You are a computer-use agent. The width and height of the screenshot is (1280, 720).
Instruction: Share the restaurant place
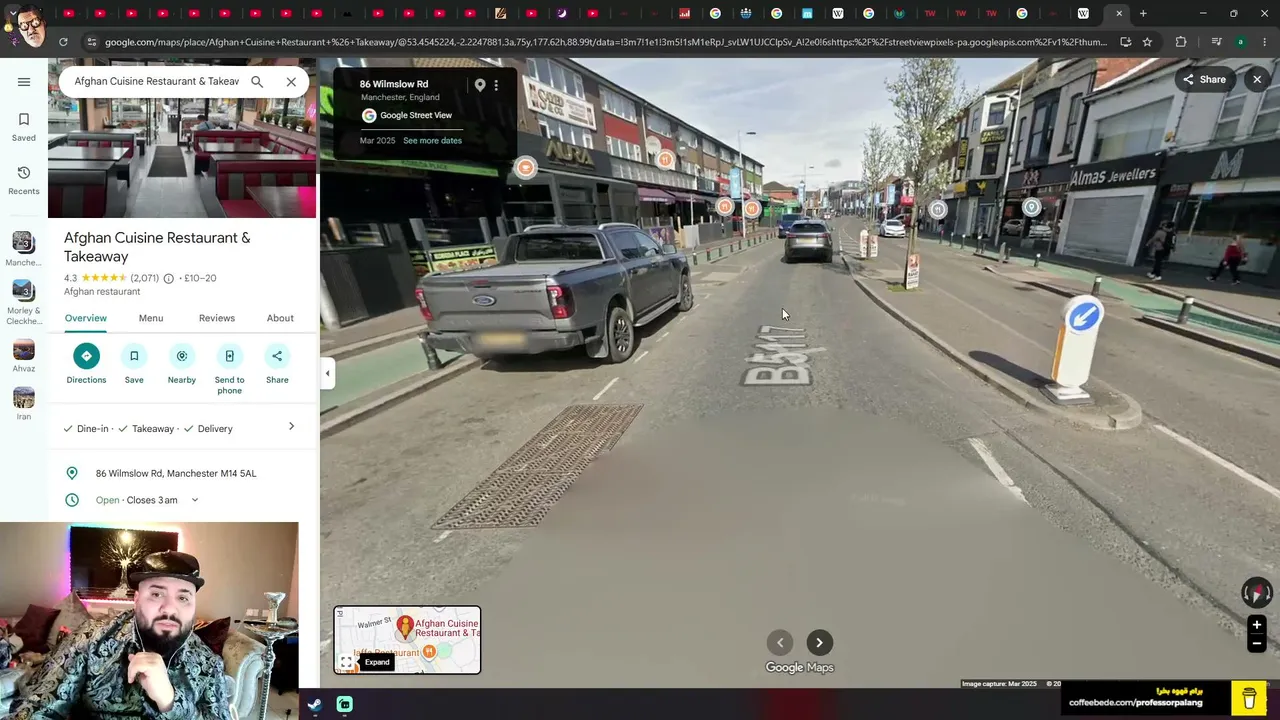(277, 364)
